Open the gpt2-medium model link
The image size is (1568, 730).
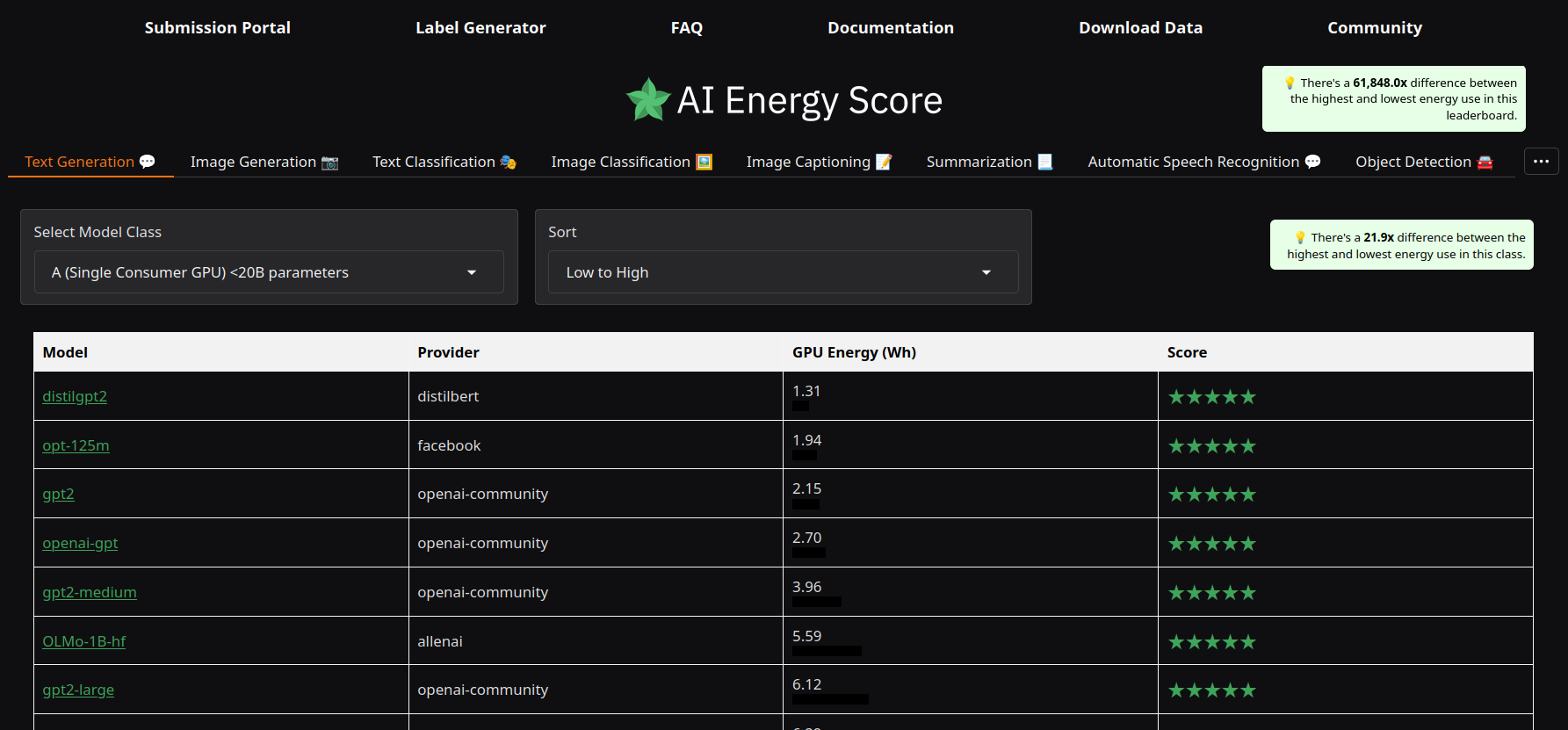(x=90, y=592)
